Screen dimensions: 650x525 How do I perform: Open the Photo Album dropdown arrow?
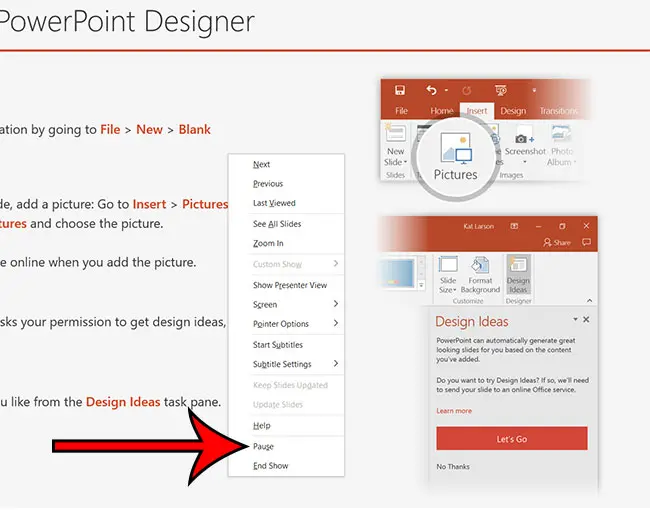click(x=575, y=162)
